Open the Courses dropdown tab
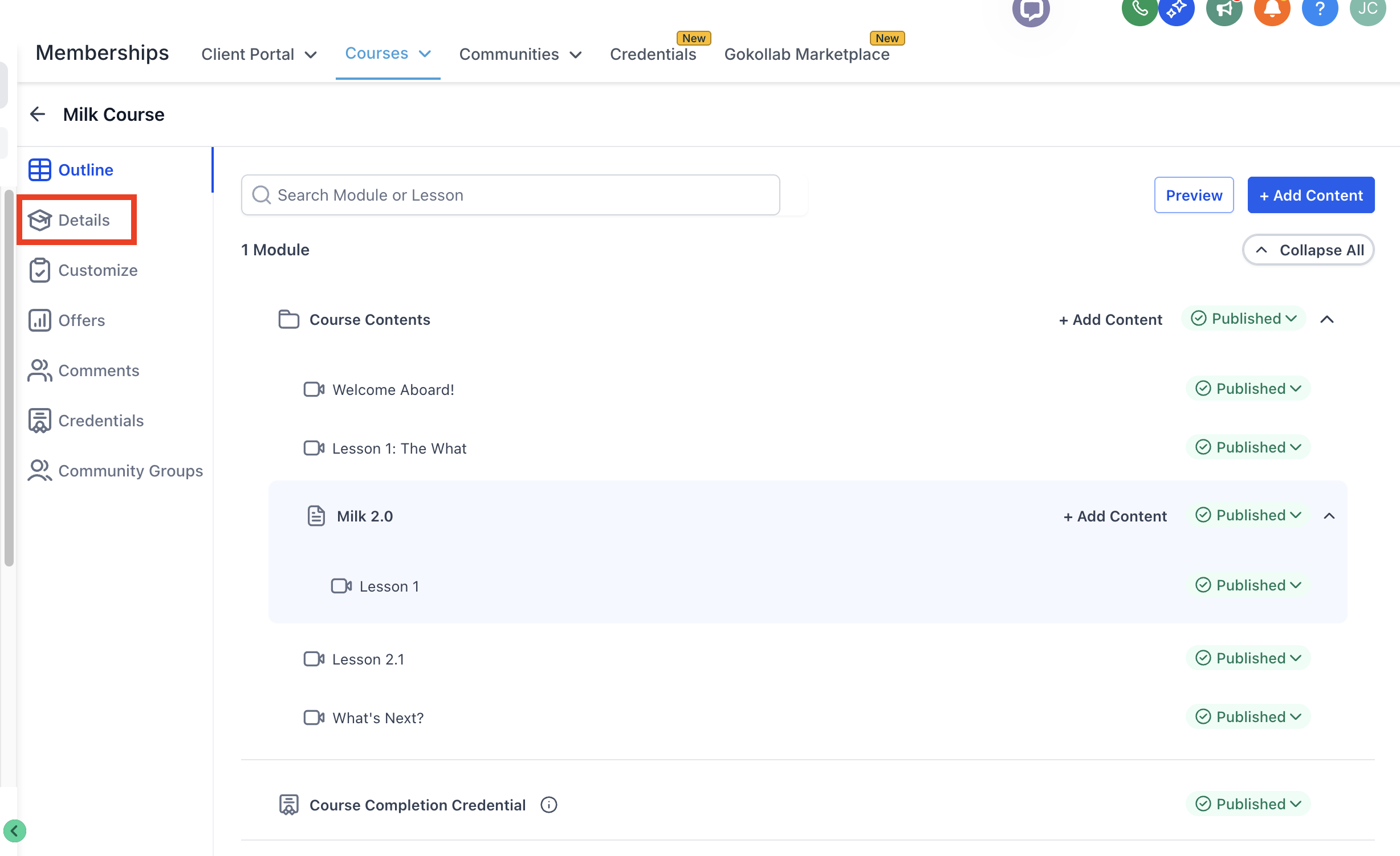The height and width of the screenshot is (856, 1400). coord(388,54)
